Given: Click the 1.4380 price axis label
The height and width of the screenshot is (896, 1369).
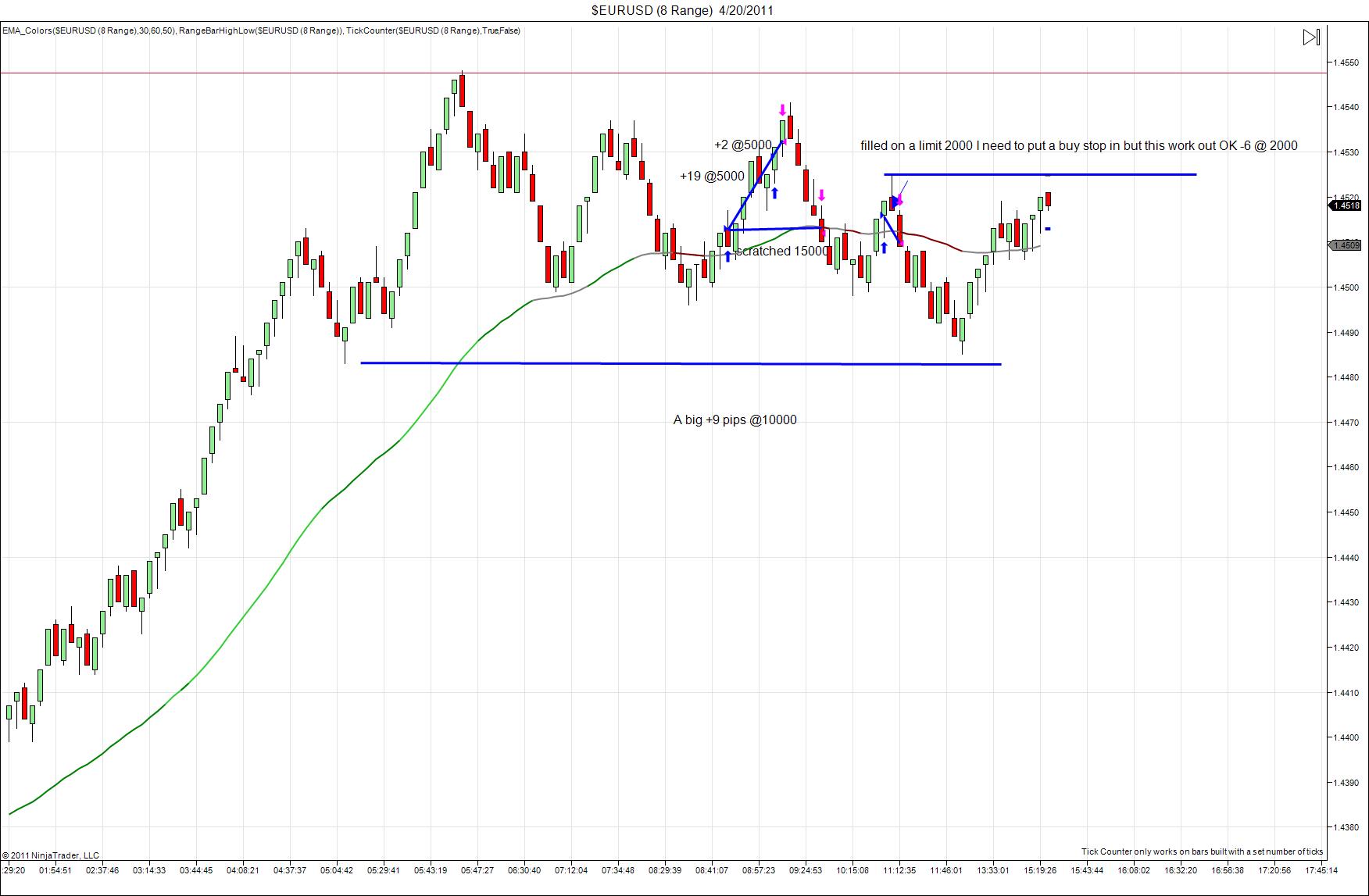Looking at the screenshot, I should click(1346, 827).
